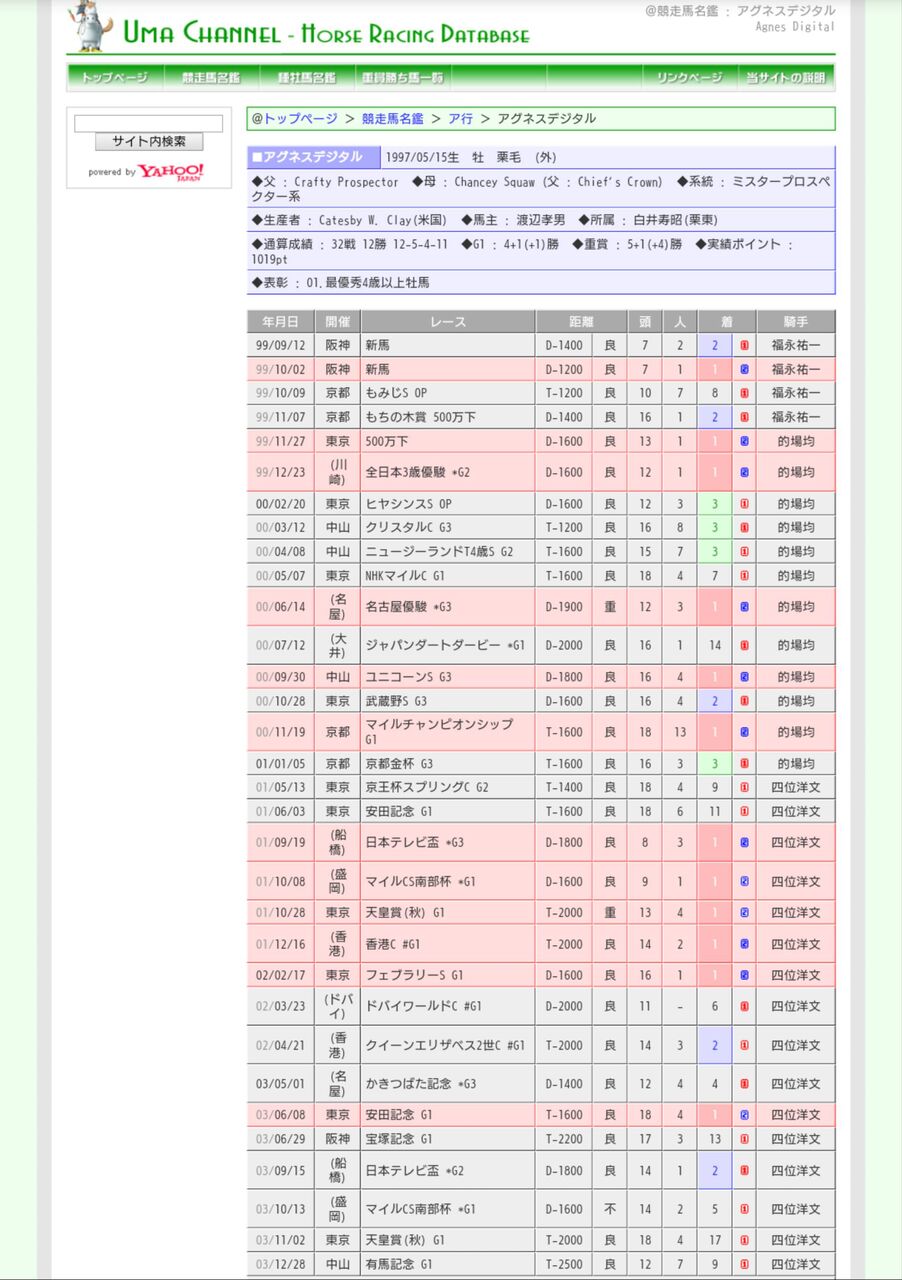Focus the site search text field
Viewport: 902px width, 1280px height.
click(149, 123)
